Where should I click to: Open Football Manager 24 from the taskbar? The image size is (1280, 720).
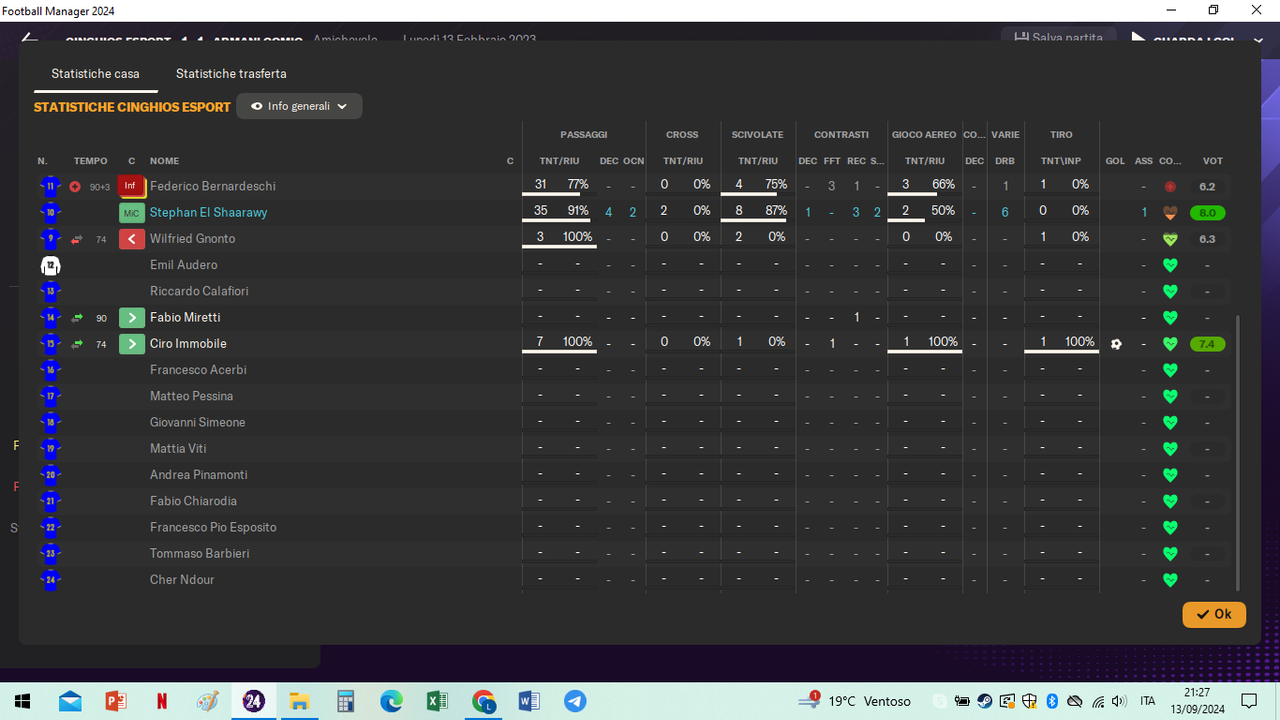pos(253,701)
